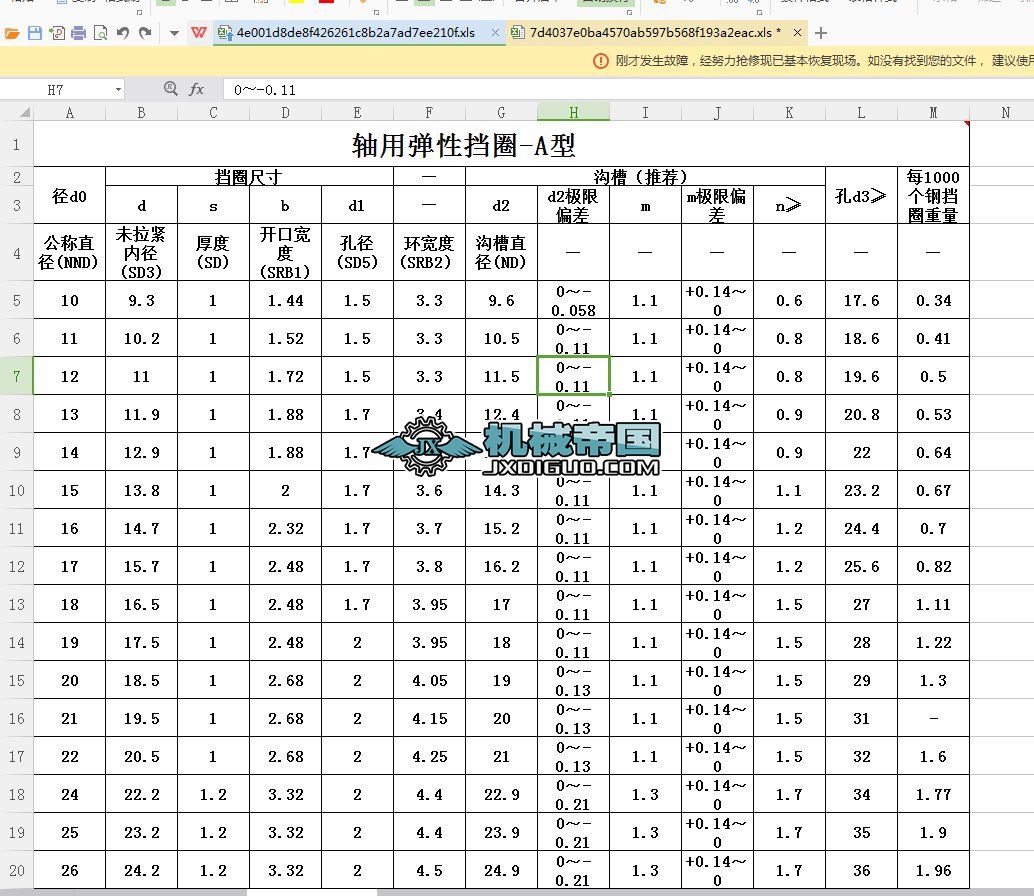Click the 未拉紧内径(SD3) cell
Viewport: 1034px width, 896px height.
pyautogui.click(x=141, y=253)
